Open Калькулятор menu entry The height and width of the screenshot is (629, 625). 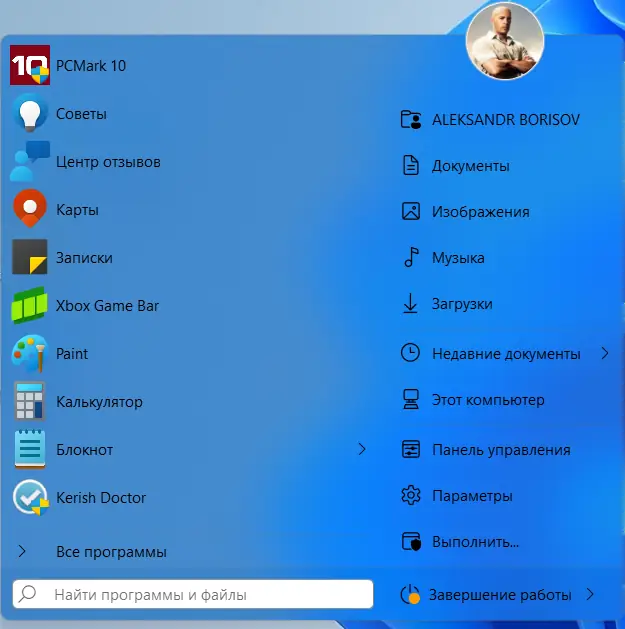(189, 401)
